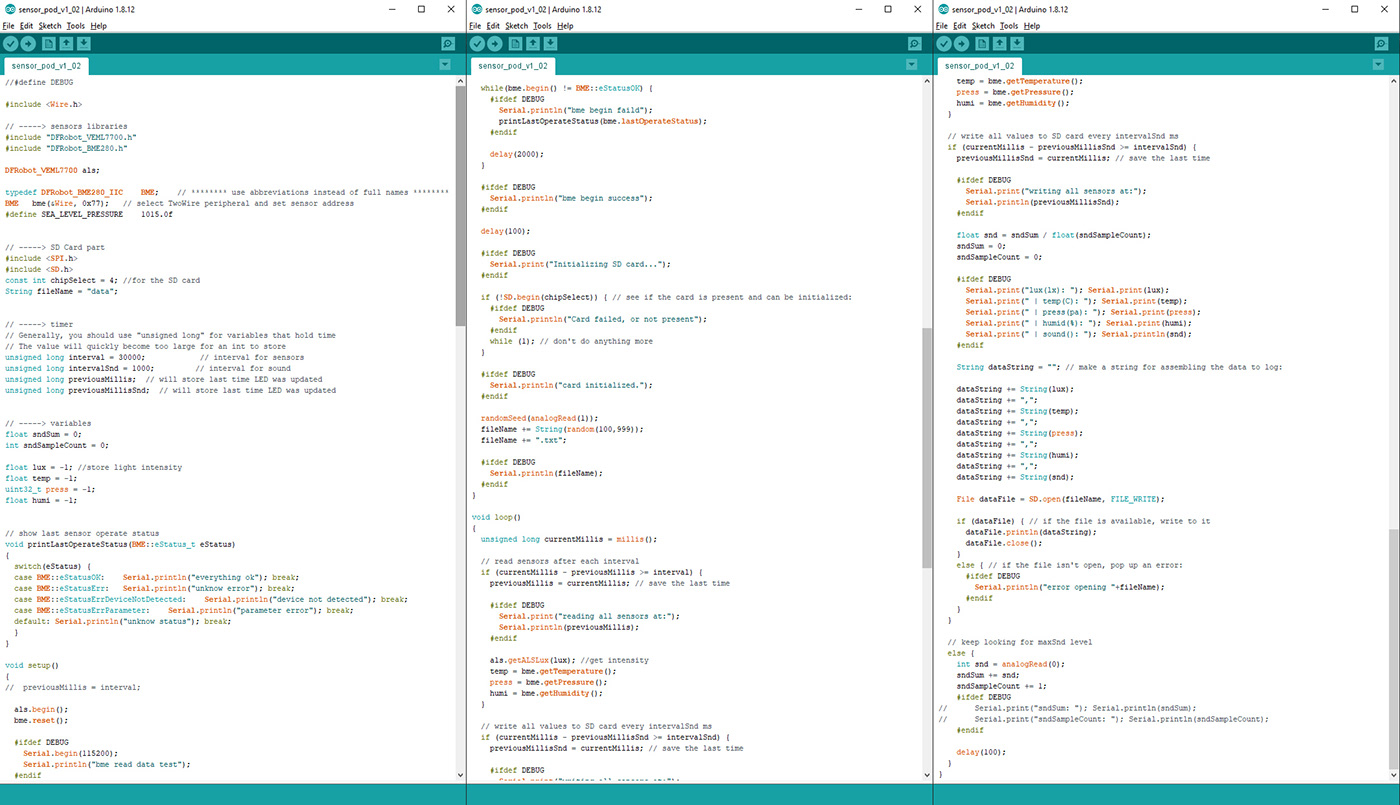Click Open sketch icon in the left window
Image resolution: width=1400 pixels, height=805 pixels.
point(65,44)
